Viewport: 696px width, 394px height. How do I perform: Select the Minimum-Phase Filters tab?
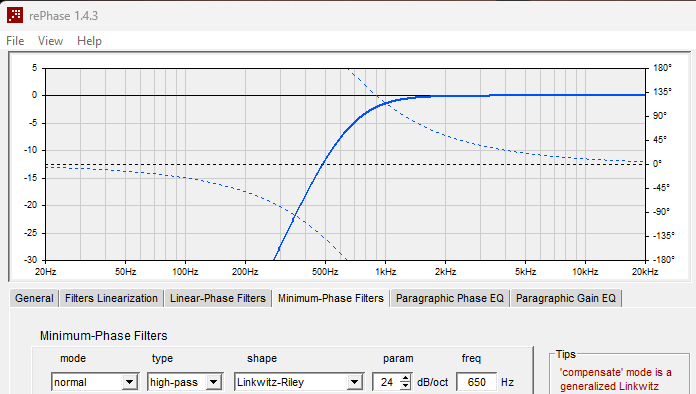pos(331,298)
